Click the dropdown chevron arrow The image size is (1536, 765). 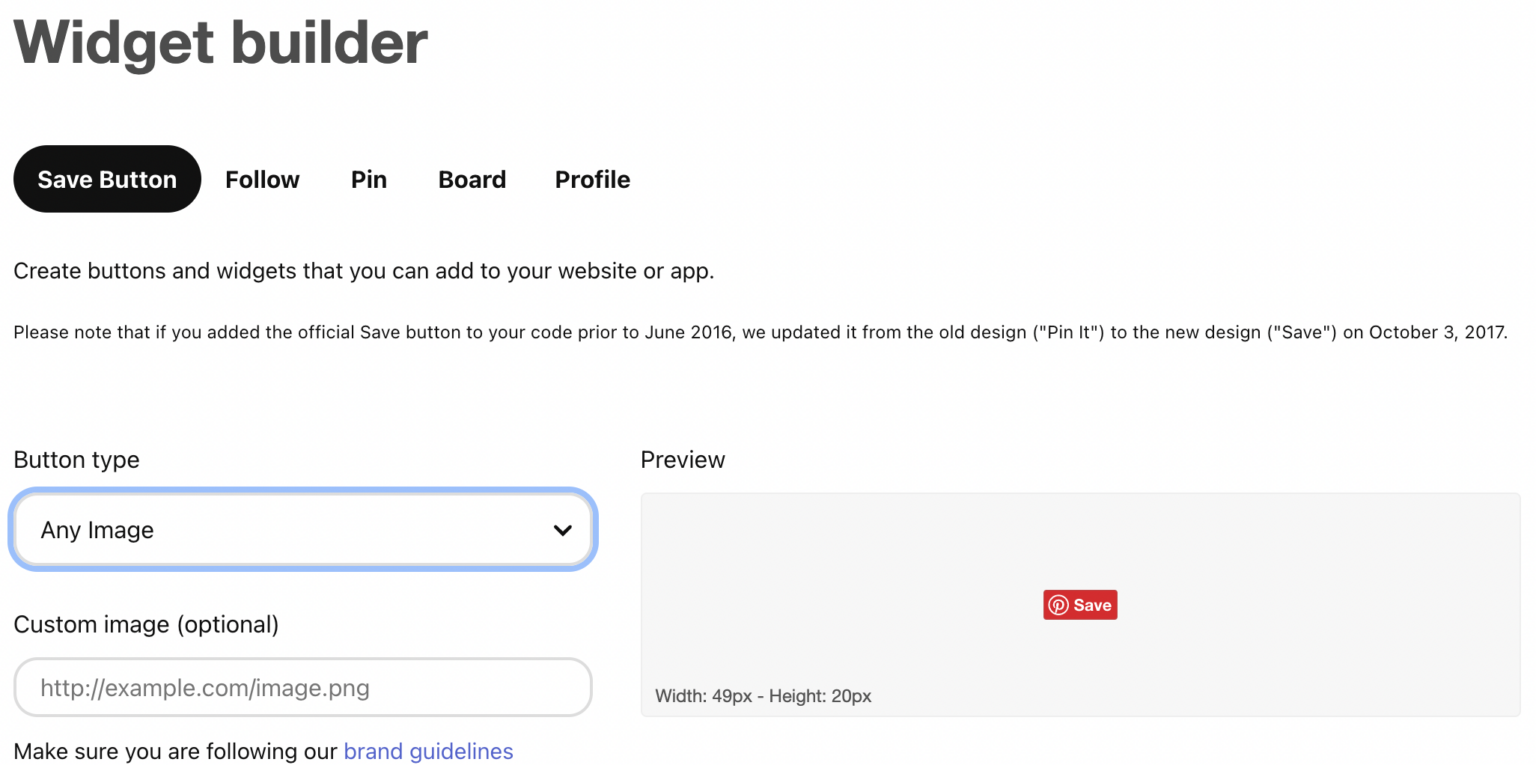coord(562,530)
